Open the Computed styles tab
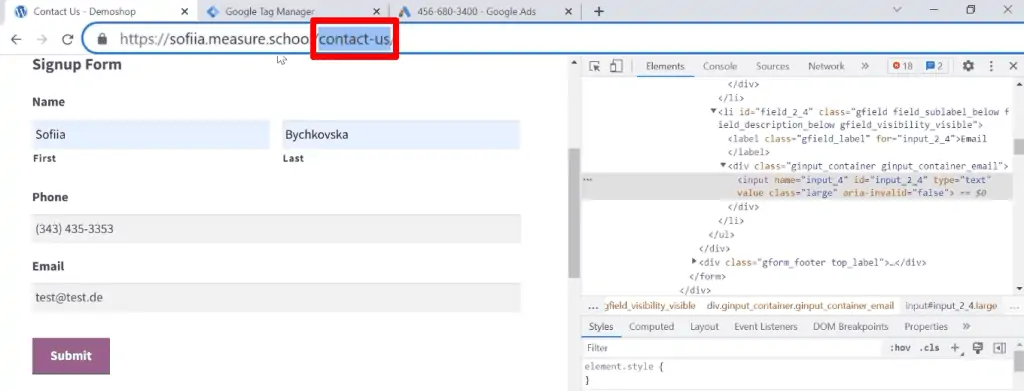Viewport: 1024px width, 391px height. coord(651,326)
